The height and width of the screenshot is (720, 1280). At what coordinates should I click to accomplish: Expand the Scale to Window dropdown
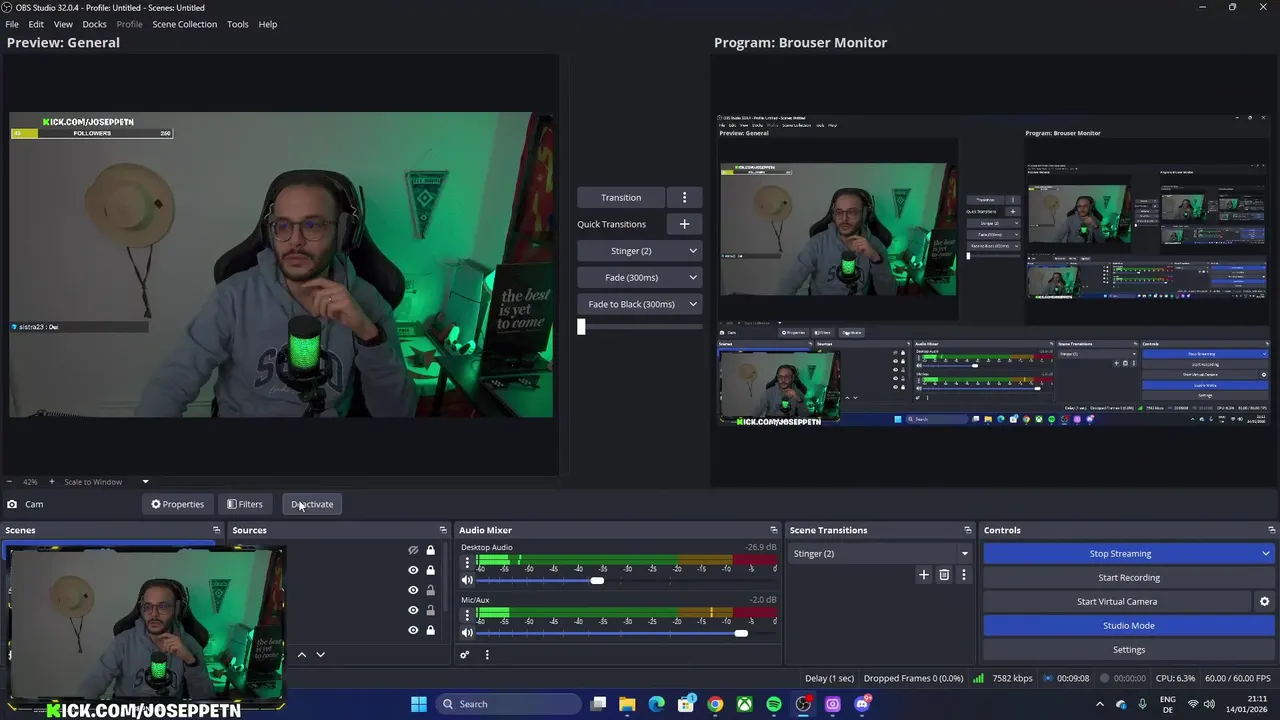145,482
